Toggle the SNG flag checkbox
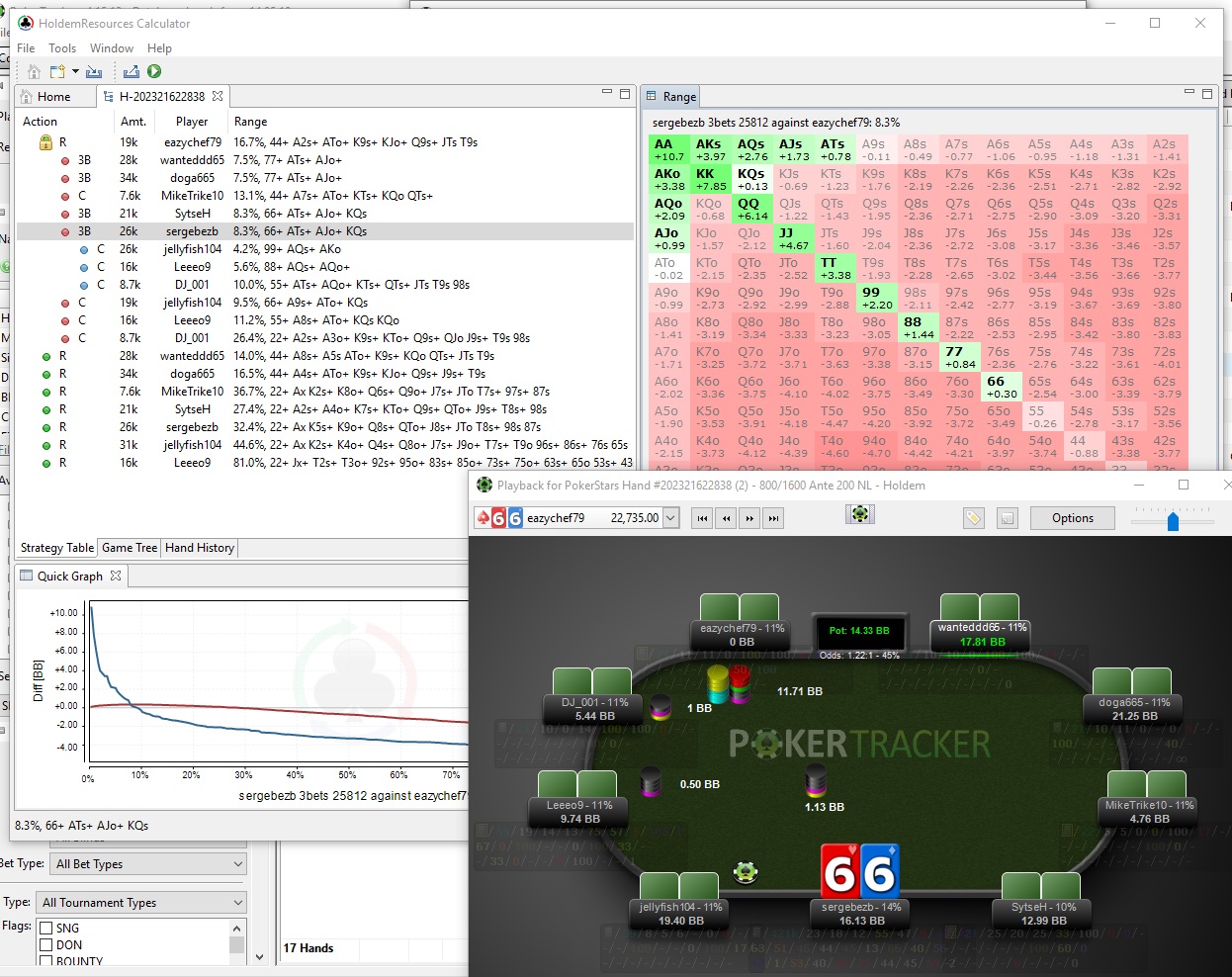The image size is (1232, 977). tap(45, 928)
